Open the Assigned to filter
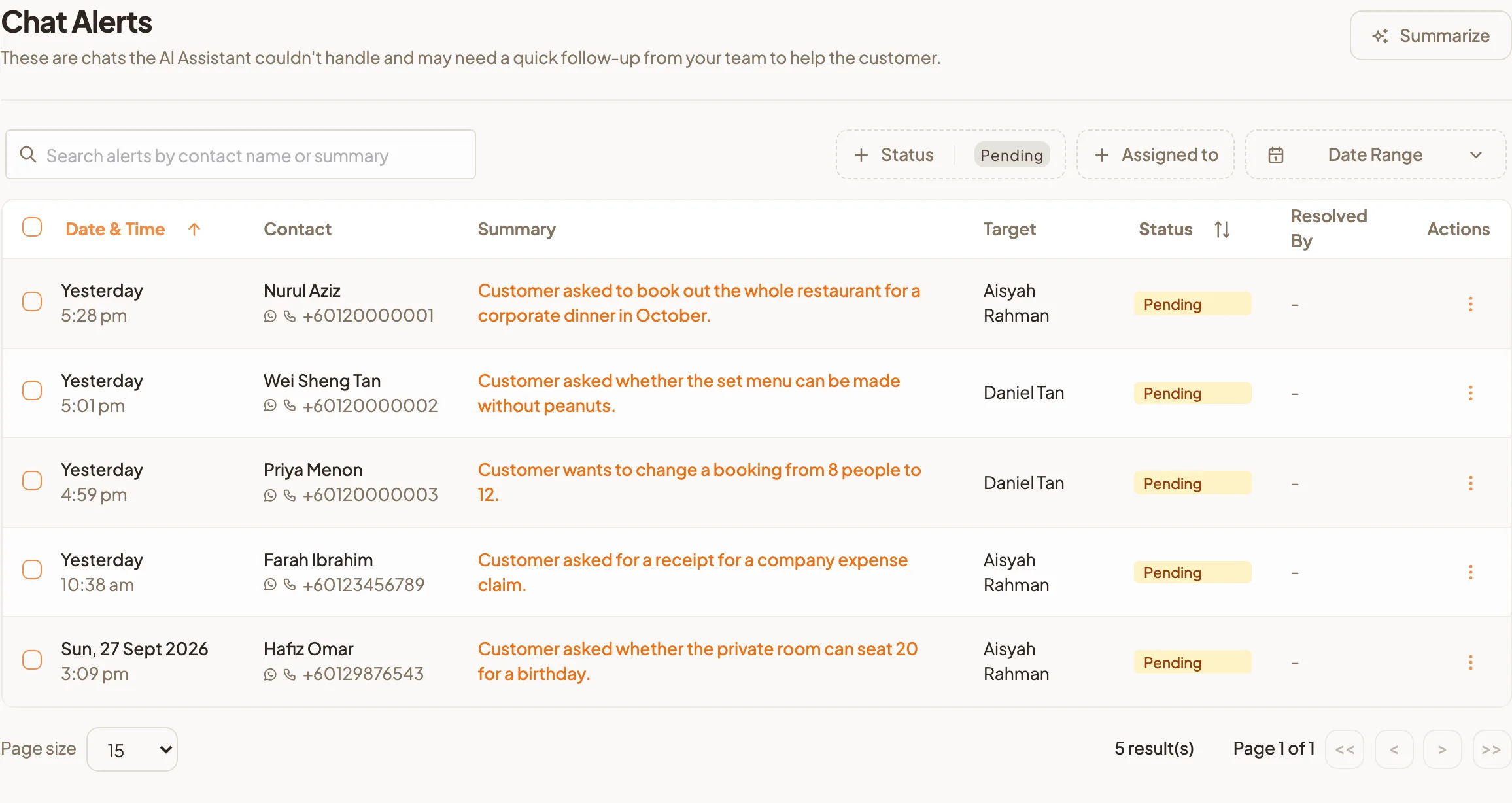 click(1156, 155)
